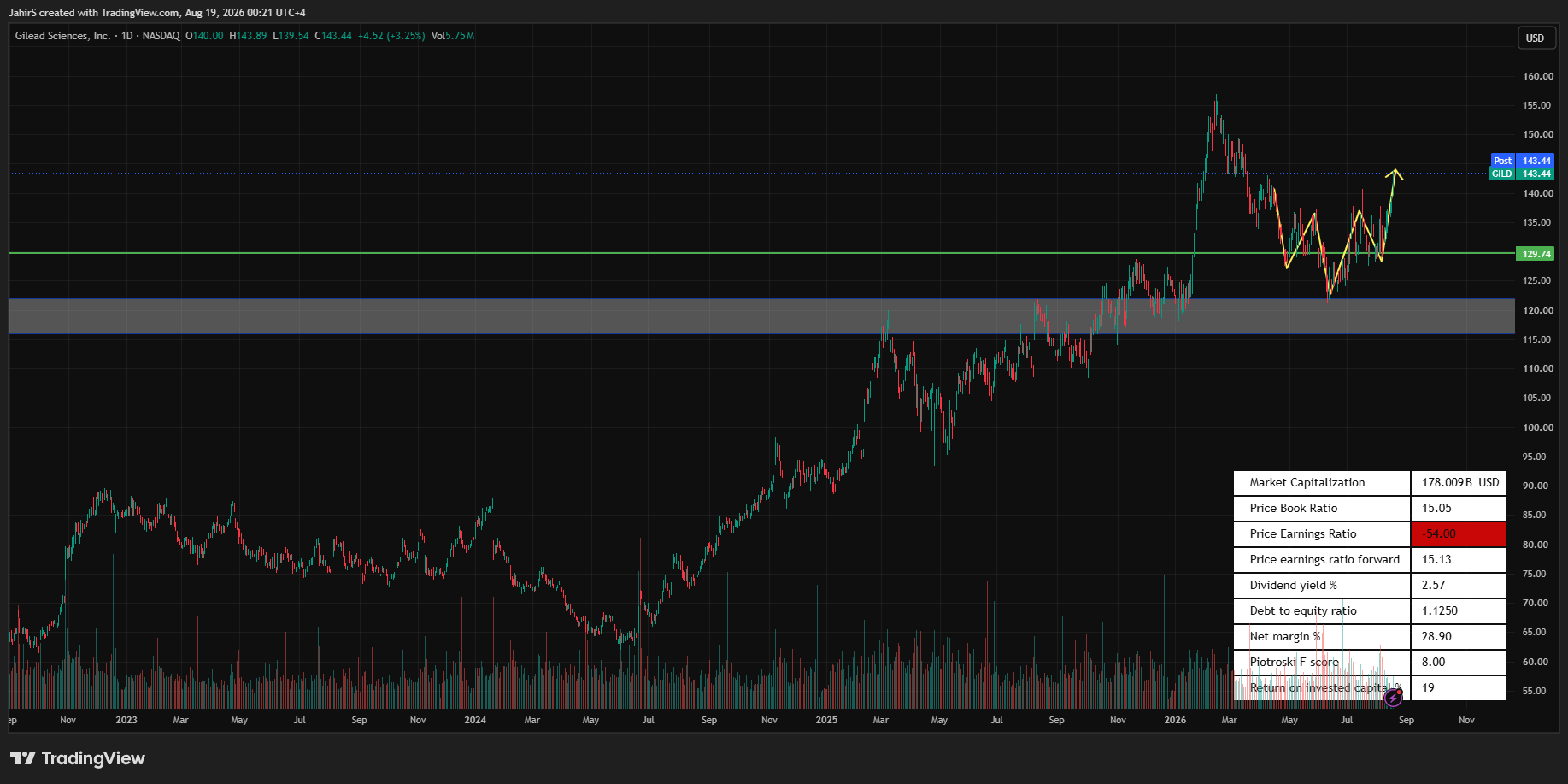The height and width of the screenshot is (784, 1568).
Task: Click the 2025 label on time axis
Action: (x=826, y=720)
